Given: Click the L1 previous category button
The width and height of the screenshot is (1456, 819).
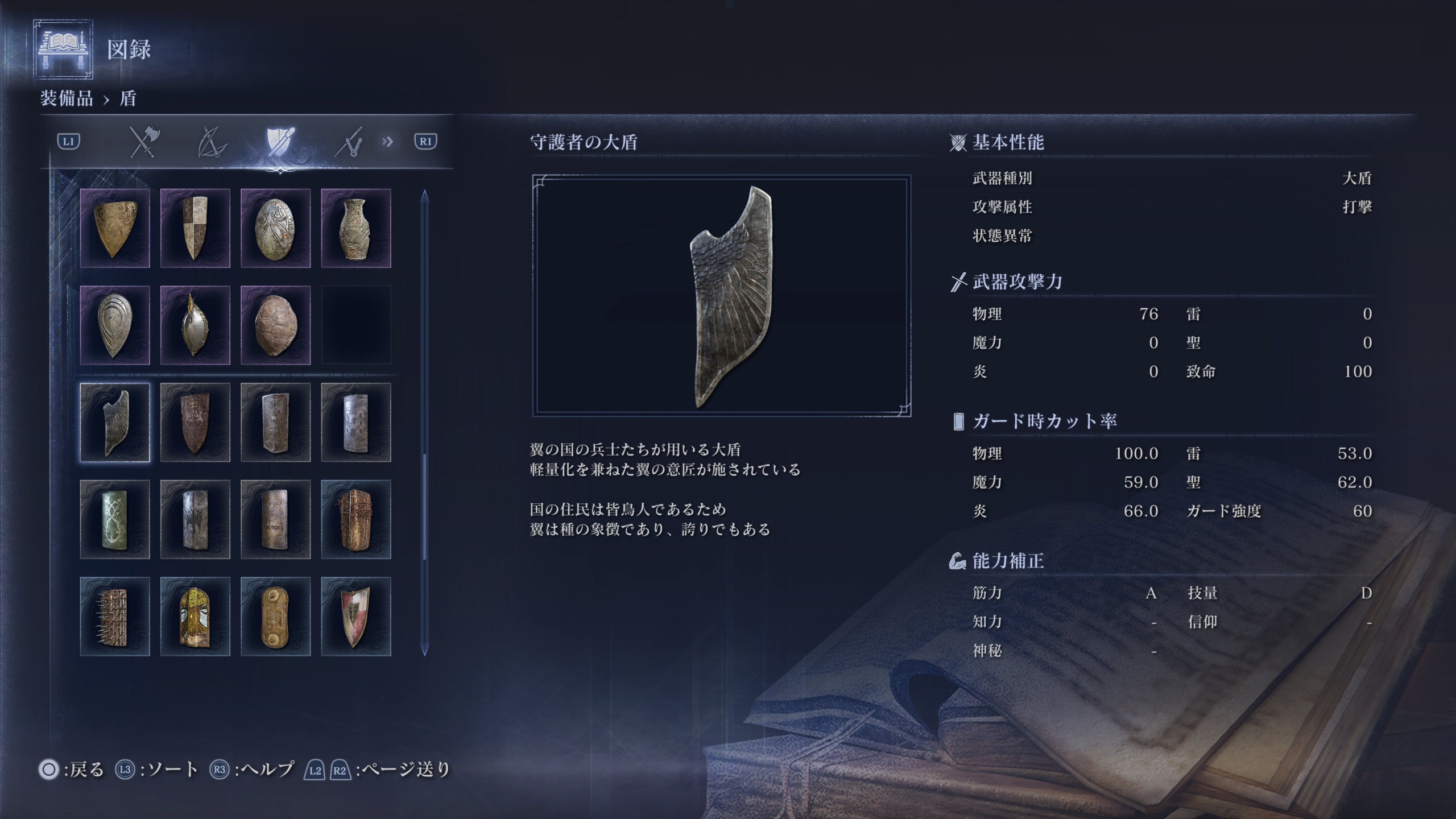Looking at the screenshot, I should (x=69, y=142).
